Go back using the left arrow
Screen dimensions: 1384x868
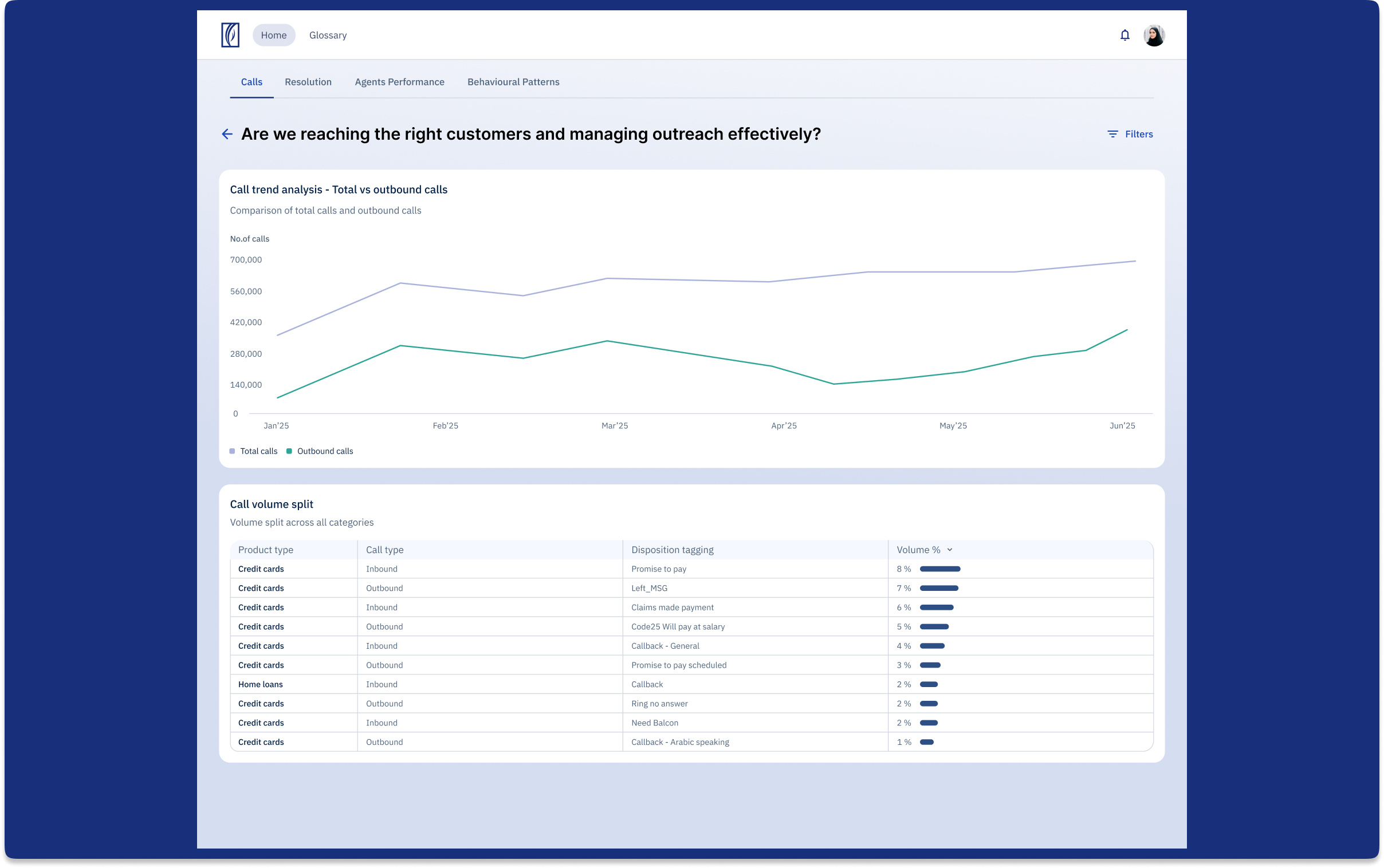pos(227,134)
